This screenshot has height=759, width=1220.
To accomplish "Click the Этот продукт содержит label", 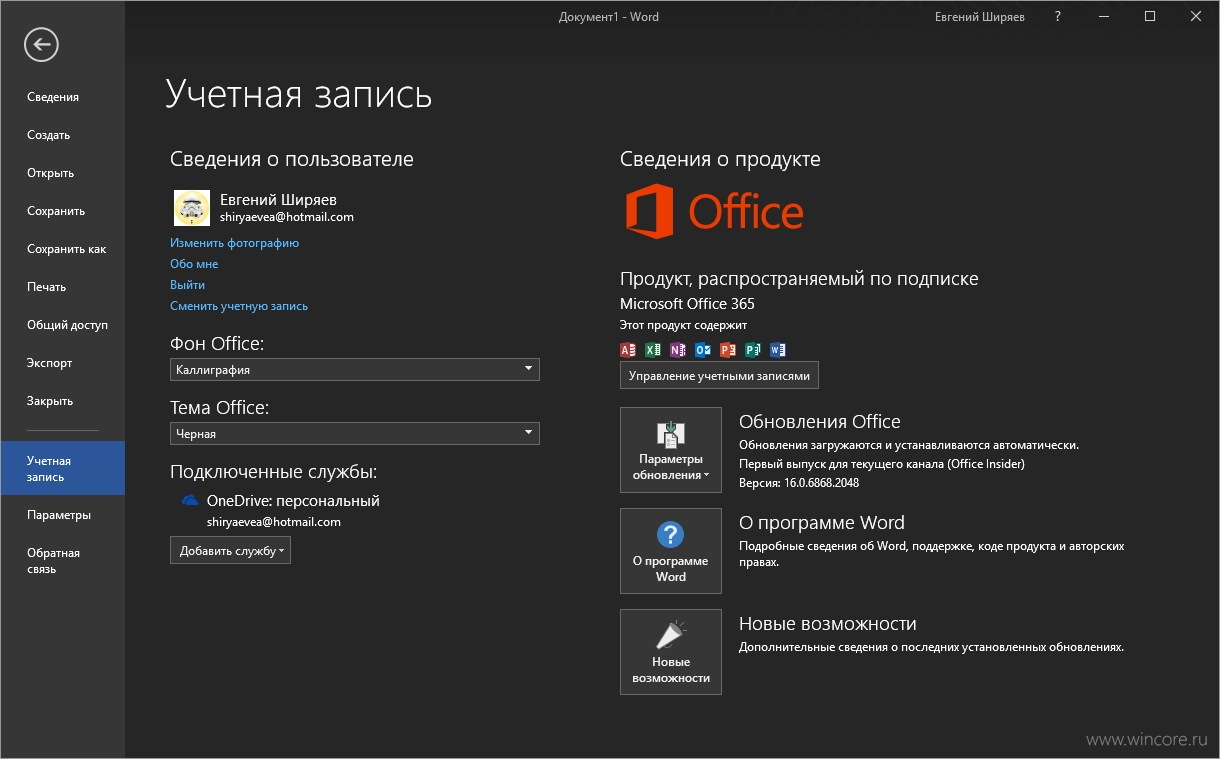I will point(683,325).
